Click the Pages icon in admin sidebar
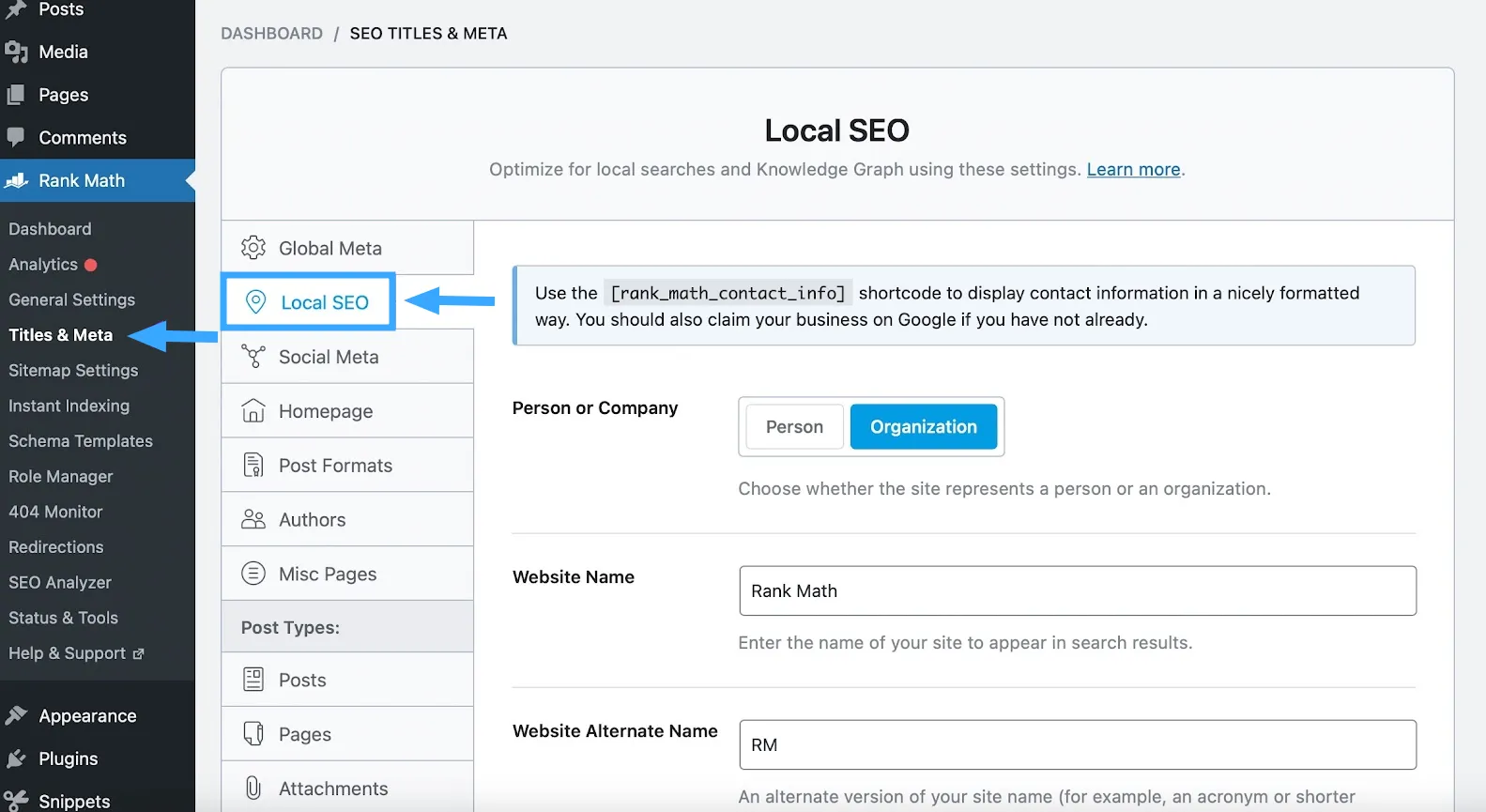1486x812 pixels. [x=16, y=95]
